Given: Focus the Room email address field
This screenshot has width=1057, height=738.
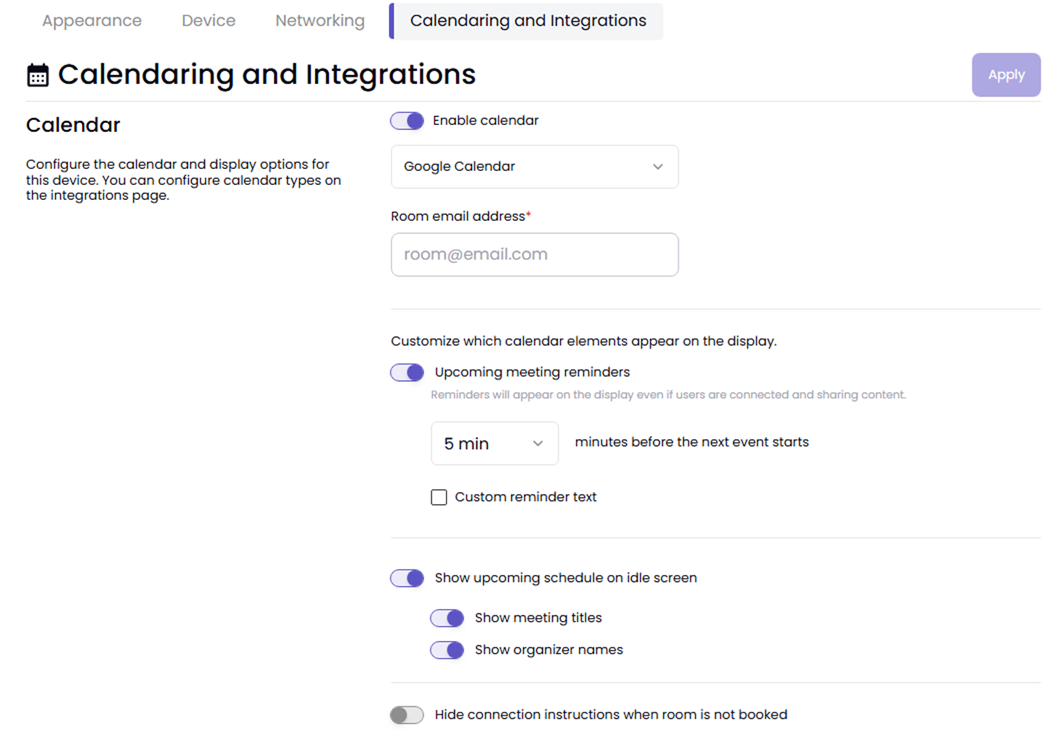Looking at the screenshot, I should coord(535,255).
